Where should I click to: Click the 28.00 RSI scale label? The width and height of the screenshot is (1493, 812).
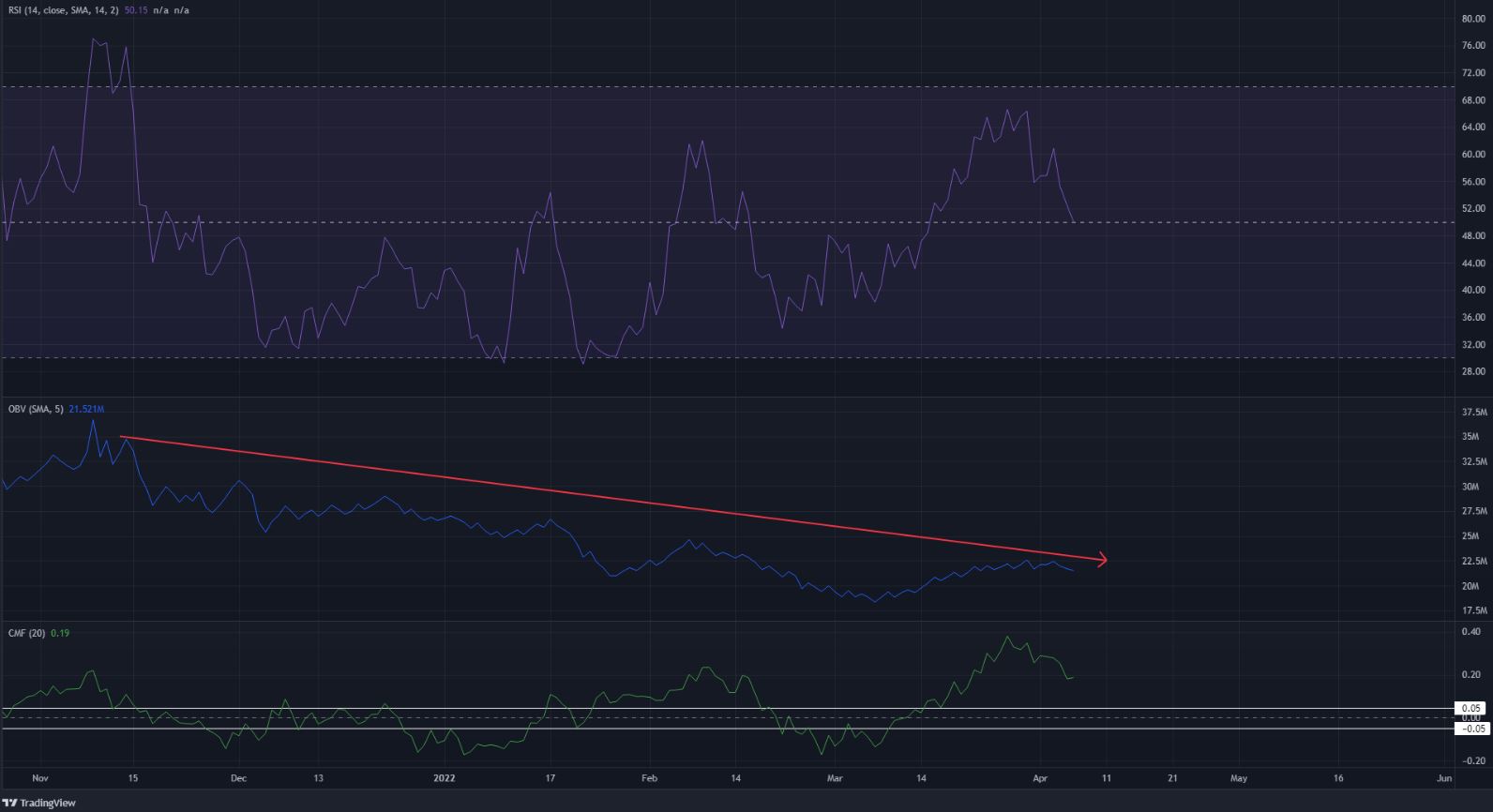tap(1473, 372)
